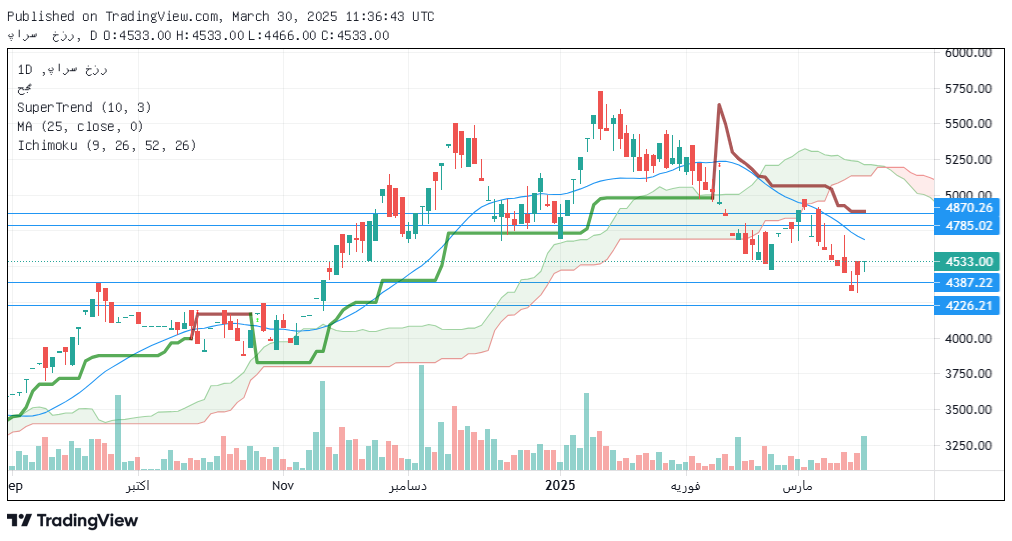Screen dimensions: 1012x541
Task: Click the مارس label on time axis
Action: (797, 486)
